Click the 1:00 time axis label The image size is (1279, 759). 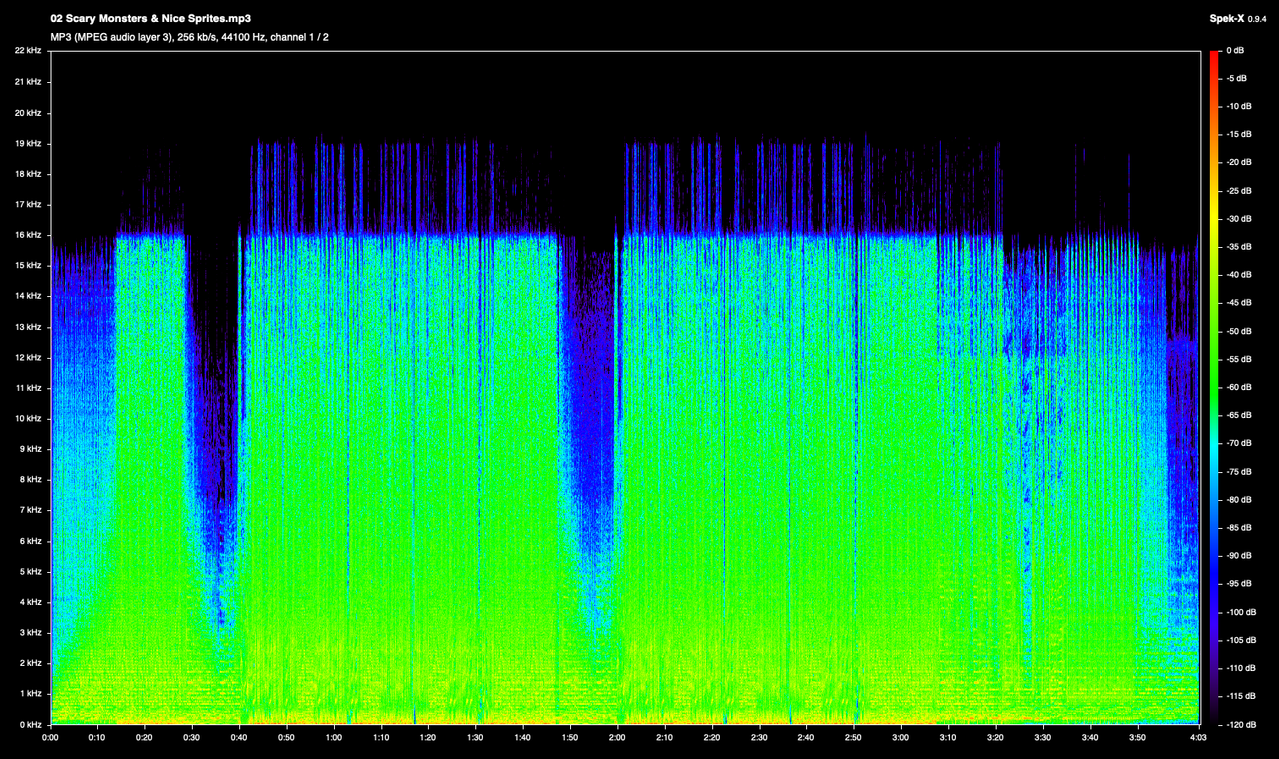(x=333, y=738)
